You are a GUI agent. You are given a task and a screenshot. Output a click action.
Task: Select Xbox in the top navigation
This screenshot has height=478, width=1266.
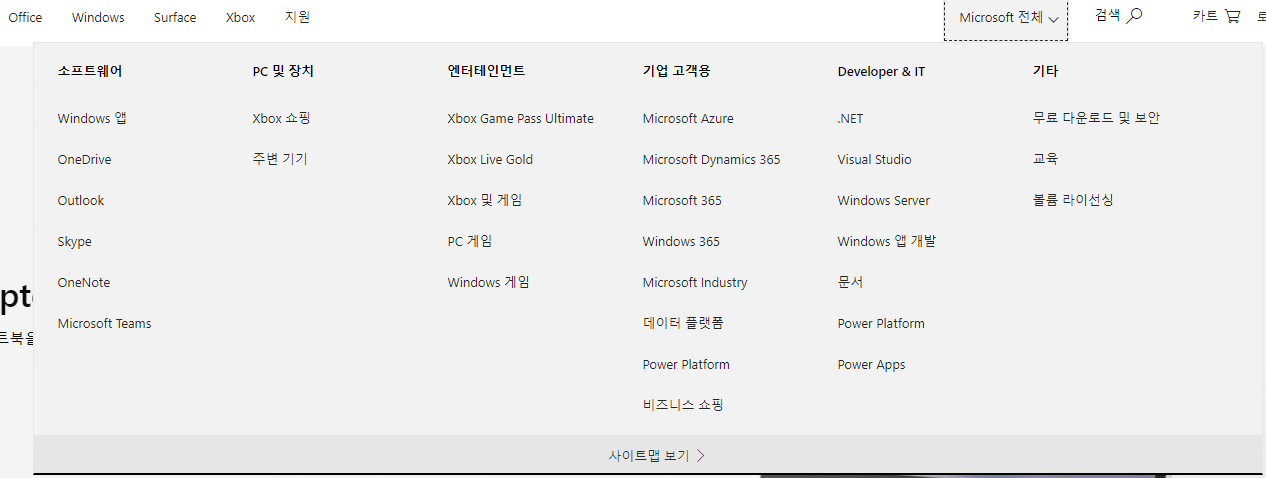tap(240, 17)
